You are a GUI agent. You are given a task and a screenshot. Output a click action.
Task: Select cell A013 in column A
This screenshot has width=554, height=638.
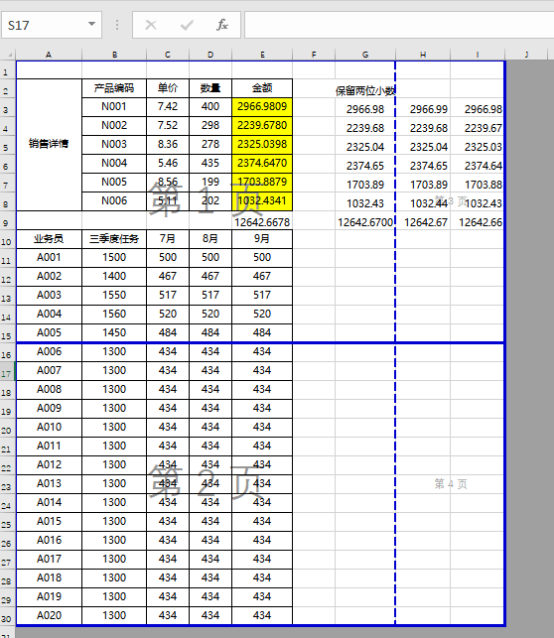point(49,484)
